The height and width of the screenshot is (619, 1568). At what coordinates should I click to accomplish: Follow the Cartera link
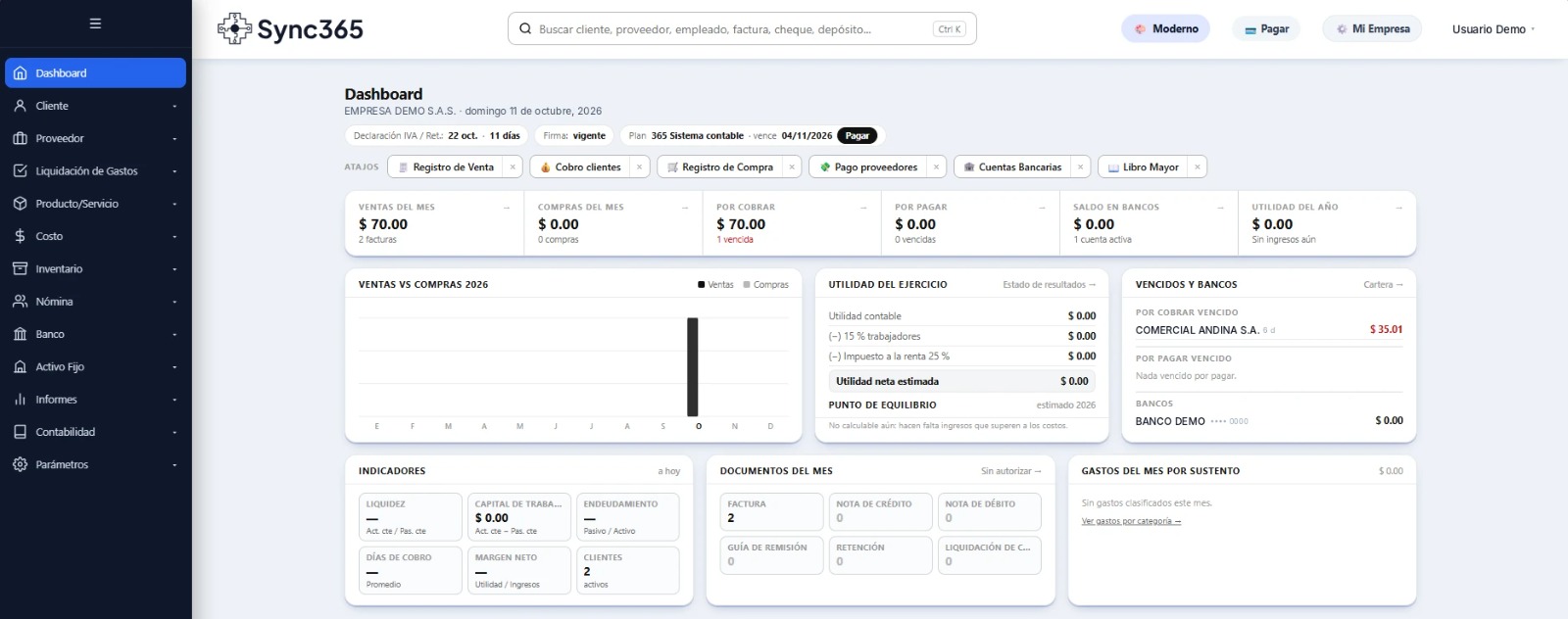pos(1383,285)
